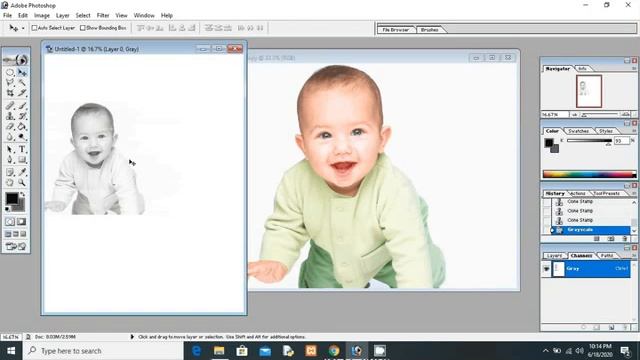Switch to Full Screen with Menu Bar
Image resolution: width=640 pixels, height=360 pixels.
(x=16, y=234)
